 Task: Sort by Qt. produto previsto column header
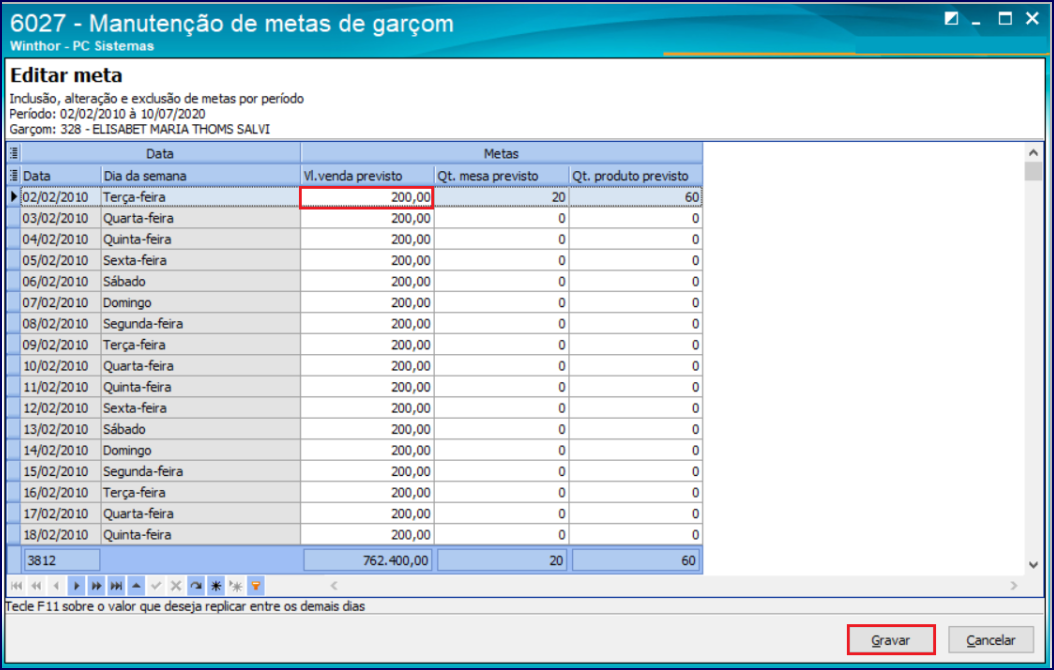coord(636,175)
